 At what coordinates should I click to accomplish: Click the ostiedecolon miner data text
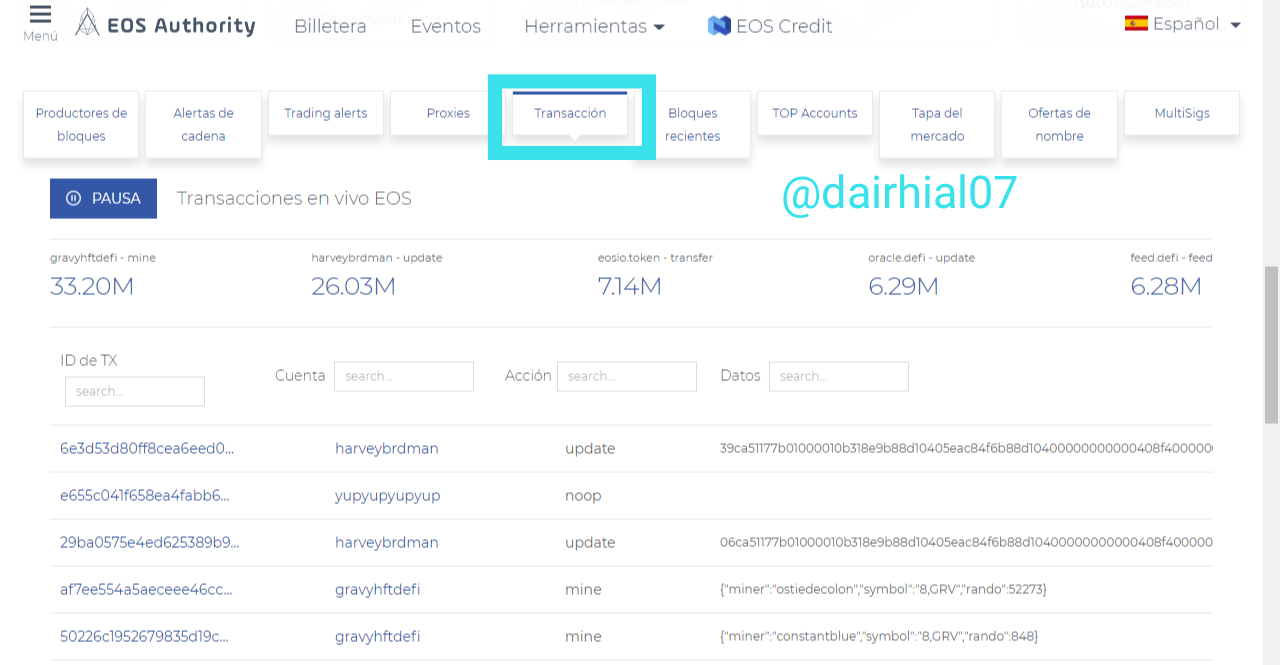[x=883, y=589]
